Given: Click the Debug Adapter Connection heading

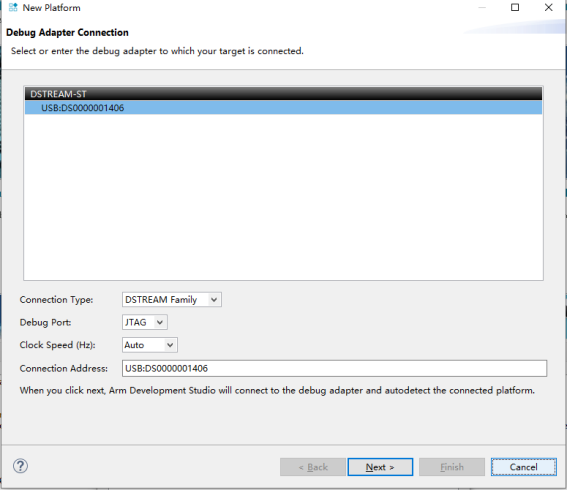Looking at the screenshot, I should [67, 33].
